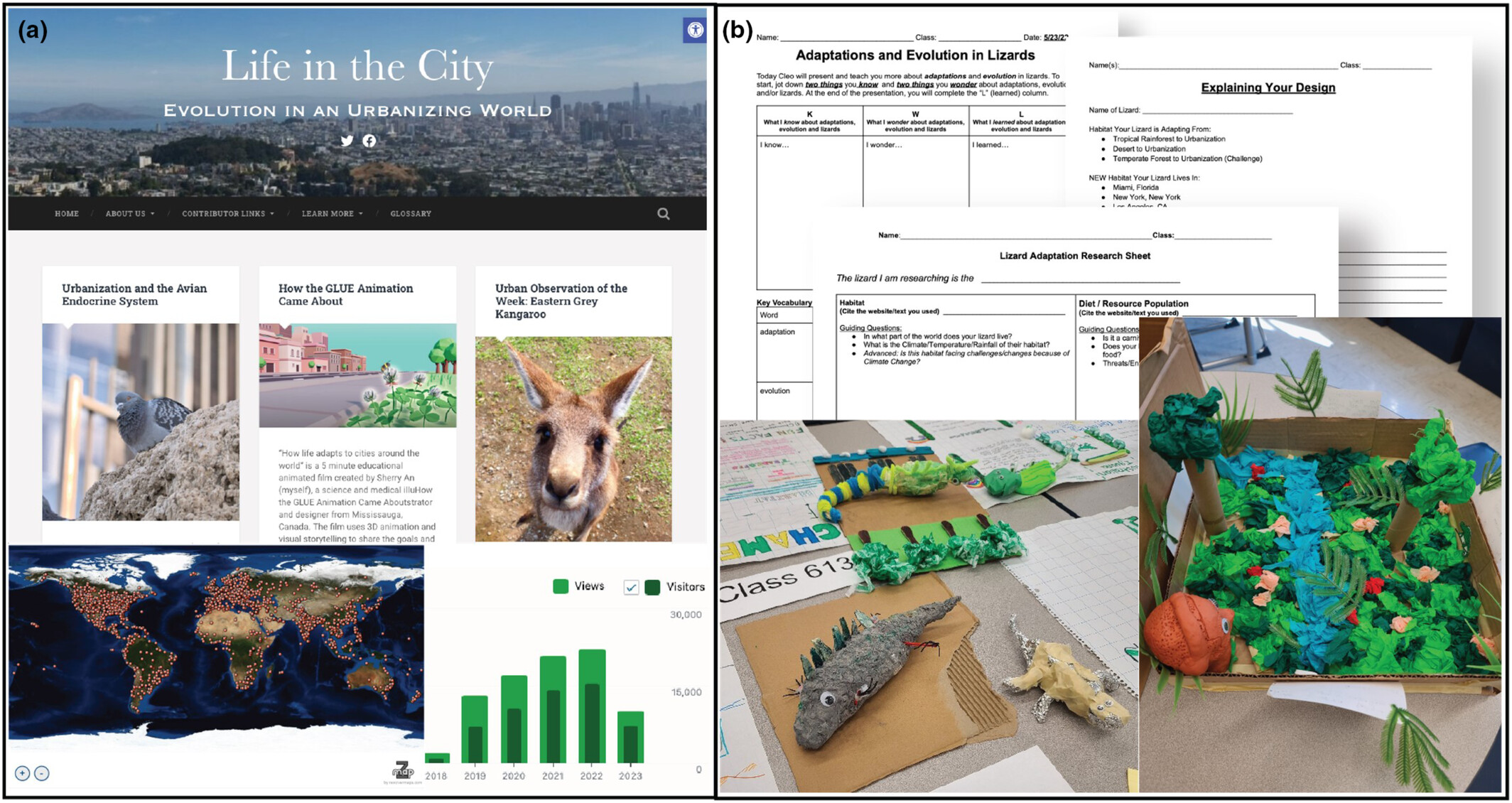Click the 2019 bar in views chart
This screenshot has height=803, width=1512.
[x=475, y=729]
